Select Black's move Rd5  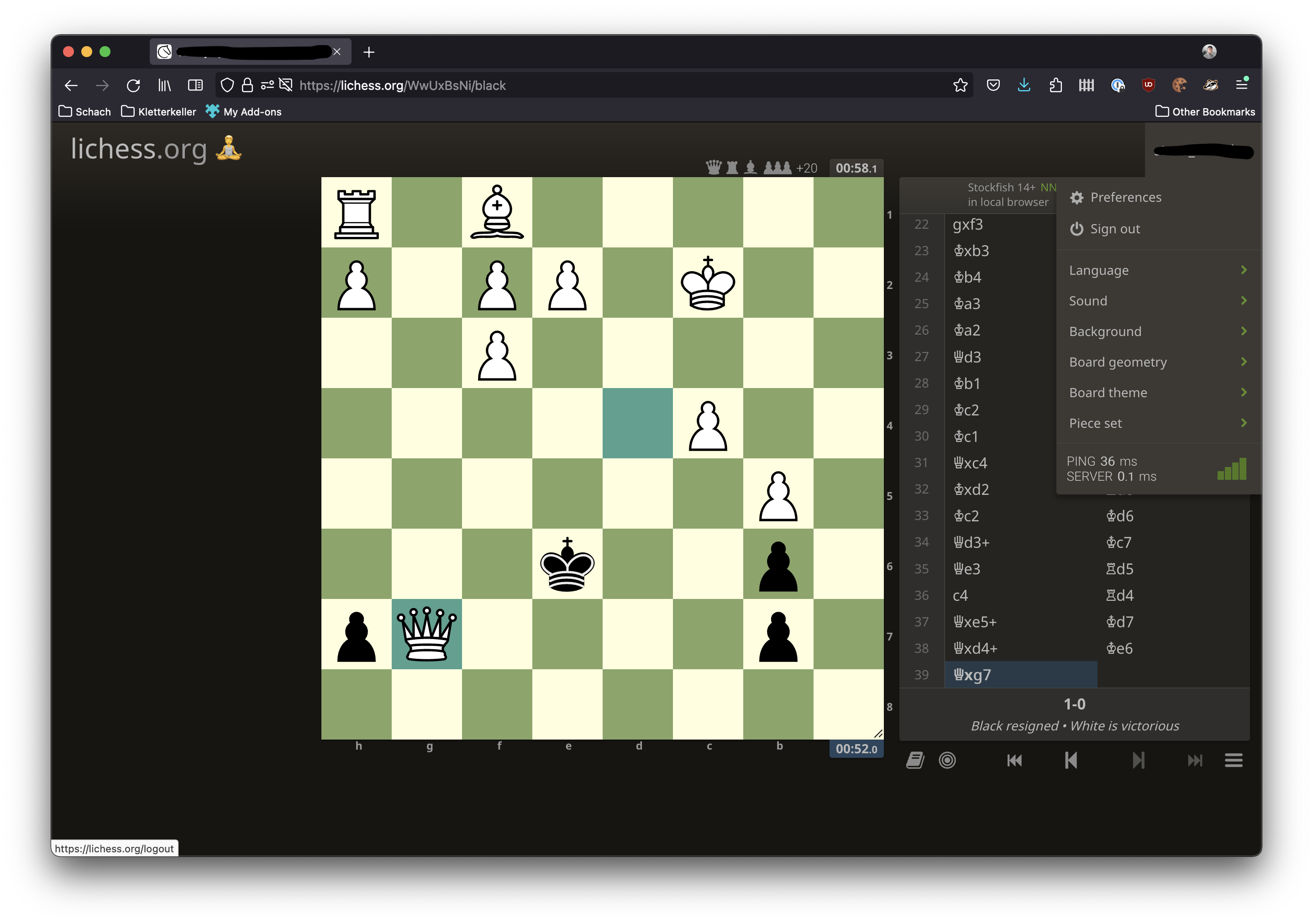[1172, 569]
